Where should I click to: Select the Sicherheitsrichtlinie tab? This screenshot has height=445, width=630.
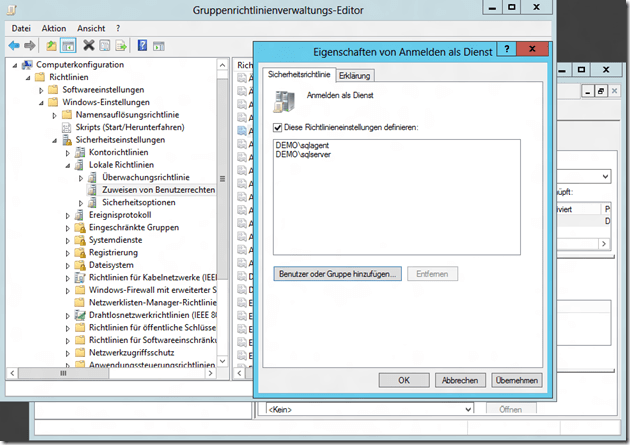click(299, 74)
